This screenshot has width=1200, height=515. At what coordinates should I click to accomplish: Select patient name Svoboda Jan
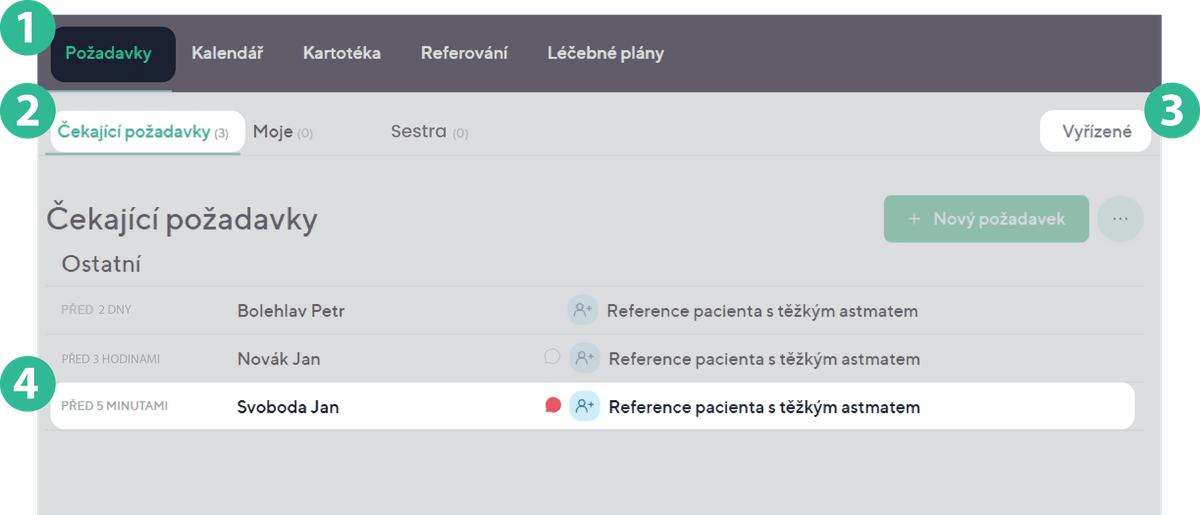[288, 407]
